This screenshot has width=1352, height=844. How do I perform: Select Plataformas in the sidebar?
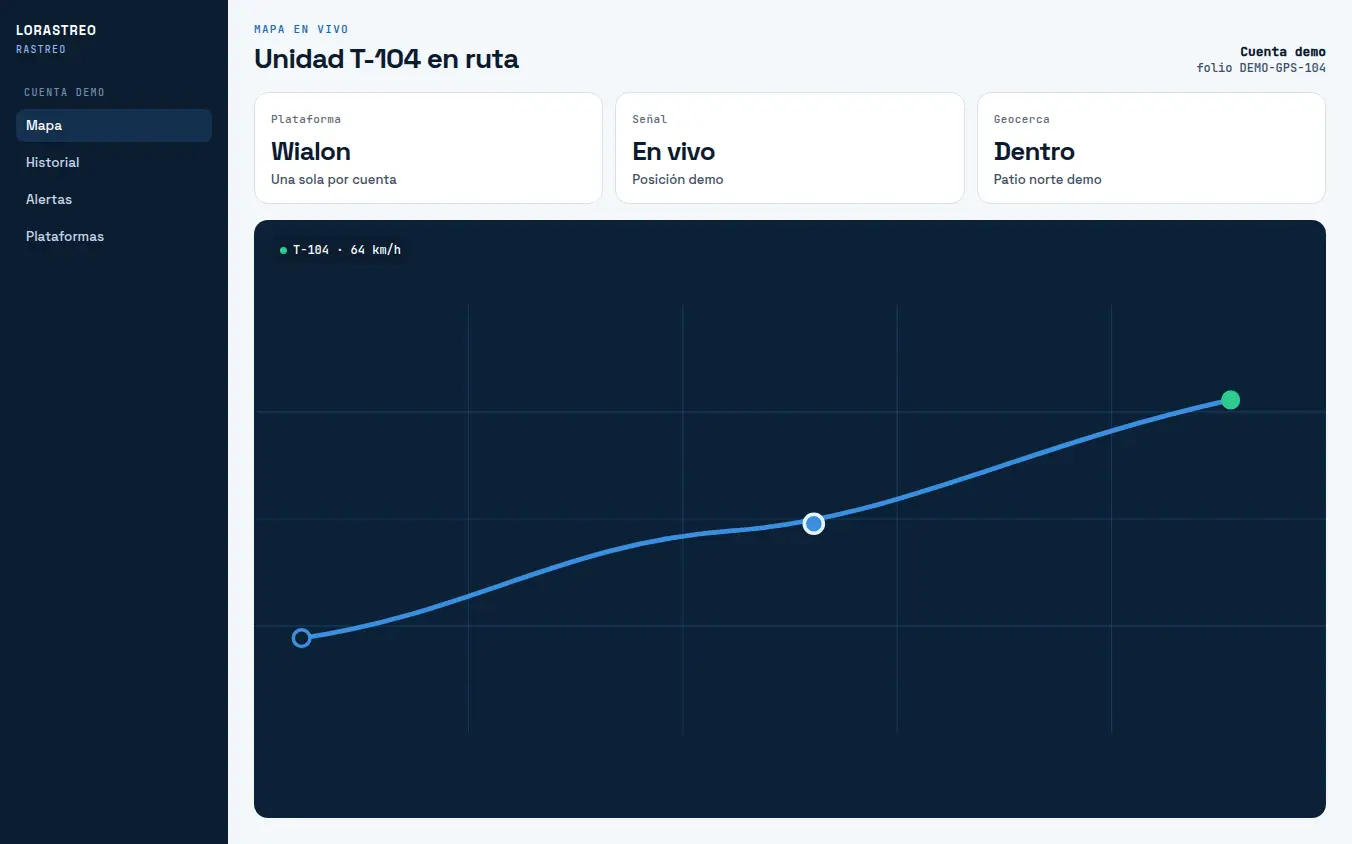(113, 236)
